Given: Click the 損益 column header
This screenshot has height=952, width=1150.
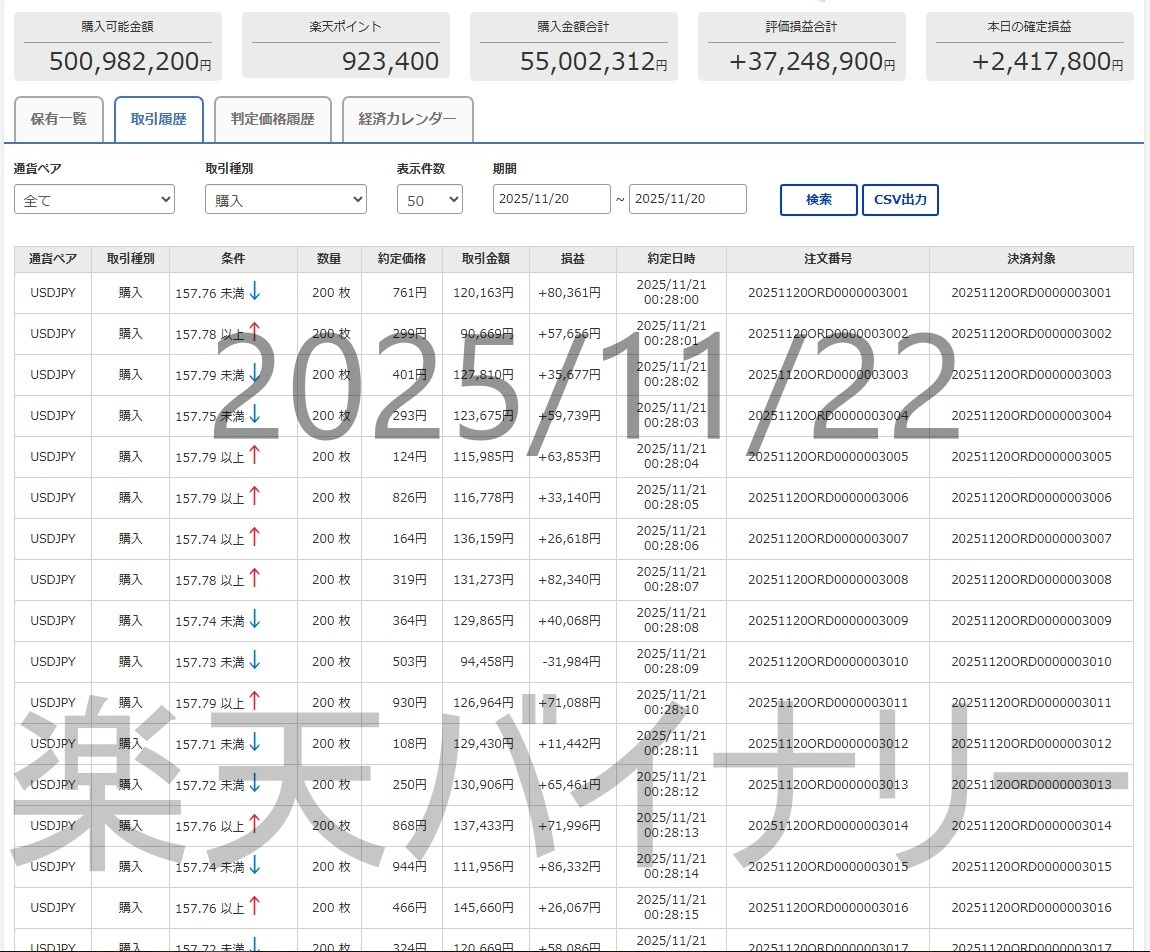Looking at the screenshot, I should (x=573, y=259).
